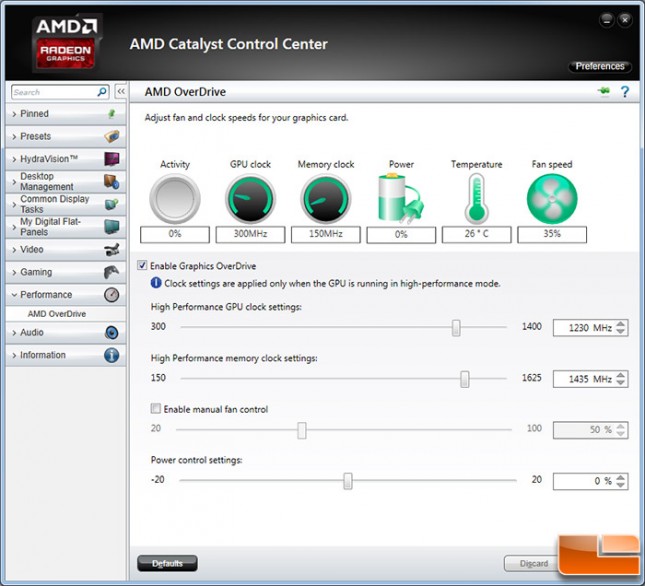Click the Information blue icon
645x586 pixels.
tap(111, 355)
